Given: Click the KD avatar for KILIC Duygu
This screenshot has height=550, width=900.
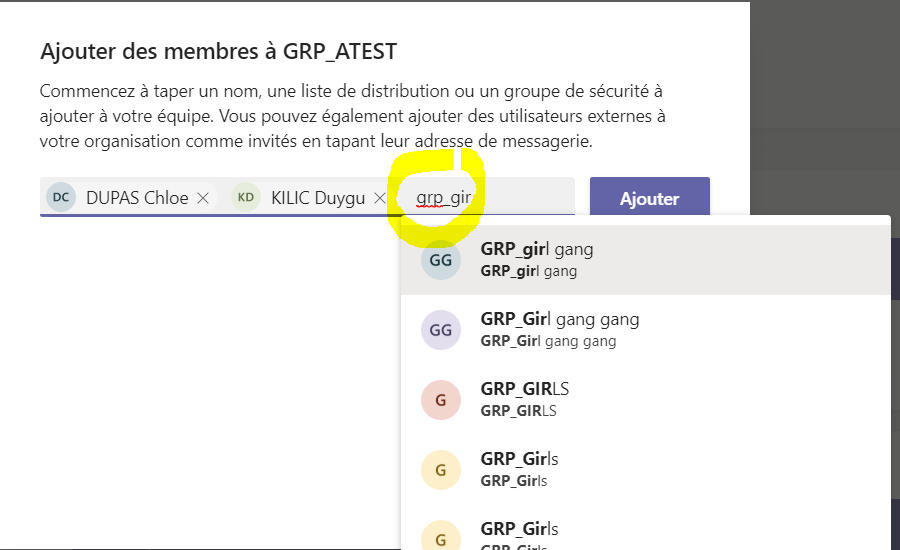Looking at the screenshot, I should coord(246,197).
